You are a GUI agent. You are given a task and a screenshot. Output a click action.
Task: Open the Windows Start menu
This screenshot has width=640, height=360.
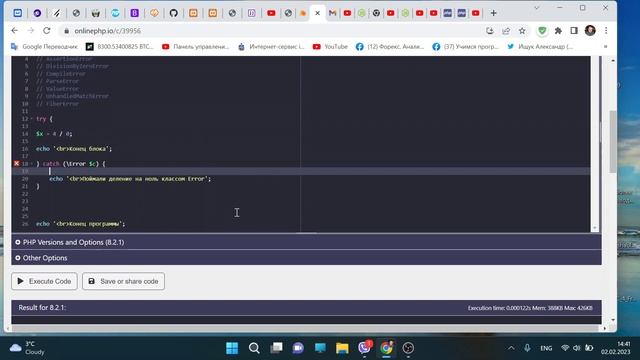[x=232, y=348]
